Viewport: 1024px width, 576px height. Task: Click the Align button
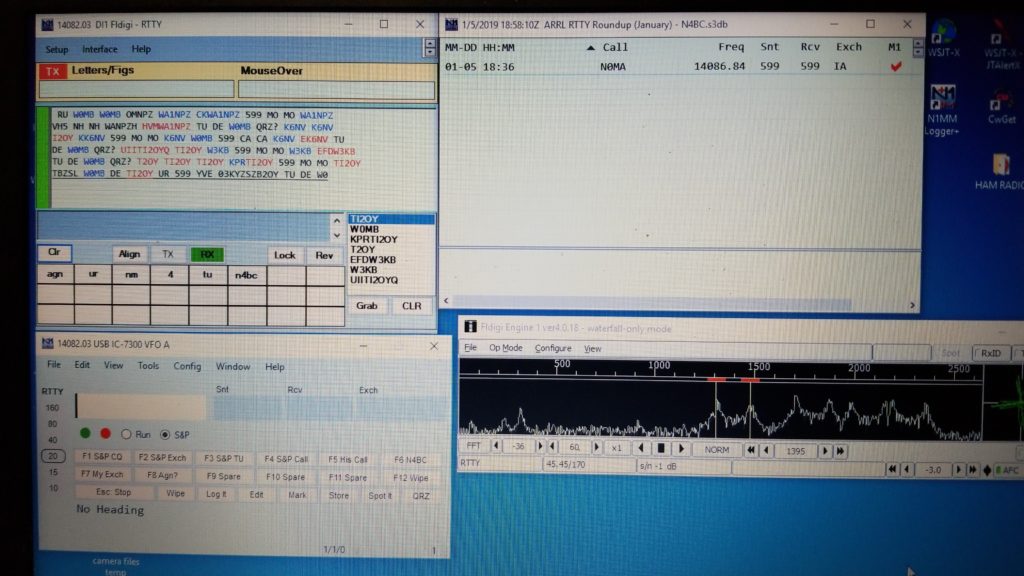[x=129, y=253]
